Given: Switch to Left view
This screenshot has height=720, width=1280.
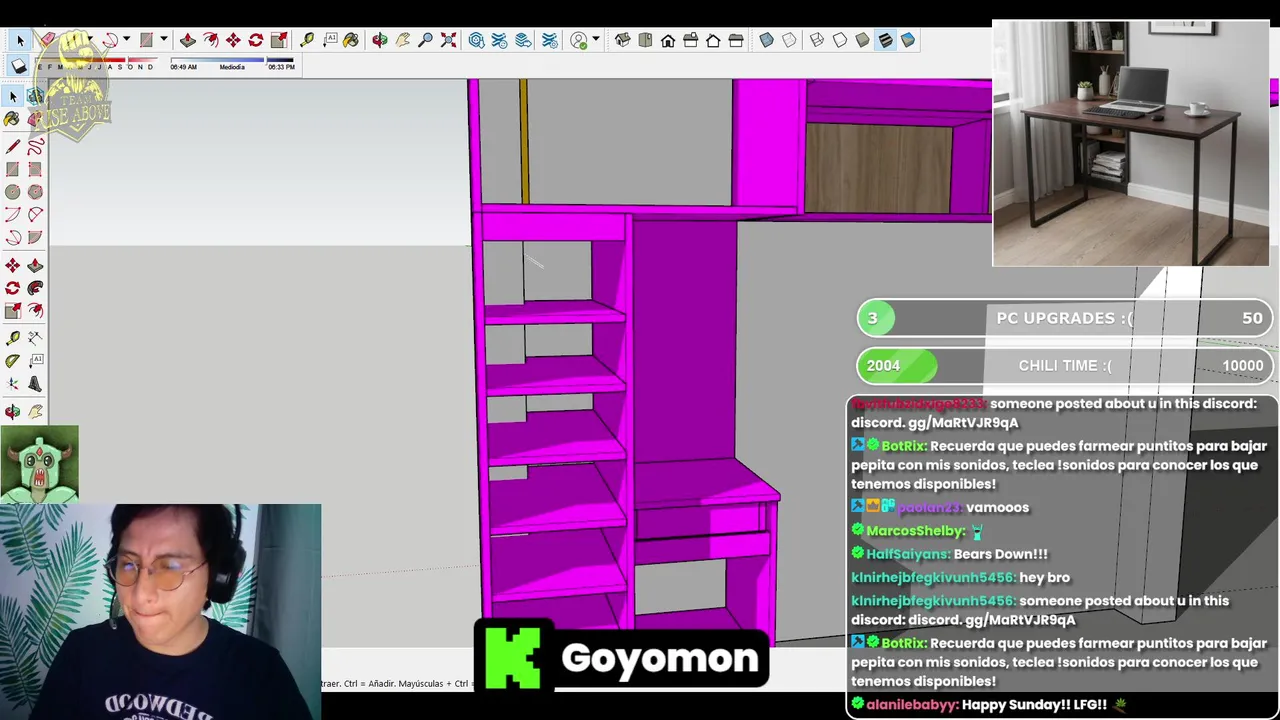Looking at the screenshot, I should pos(736,40).
